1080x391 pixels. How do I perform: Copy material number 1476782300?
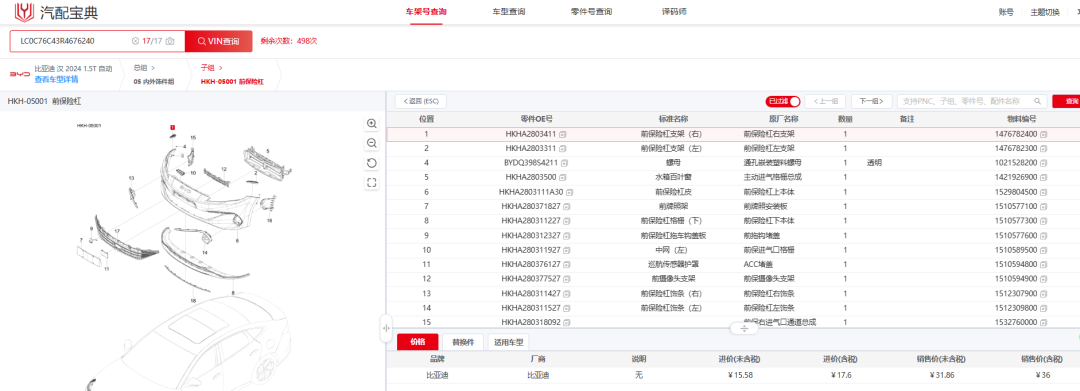(x=1044, y=148)
